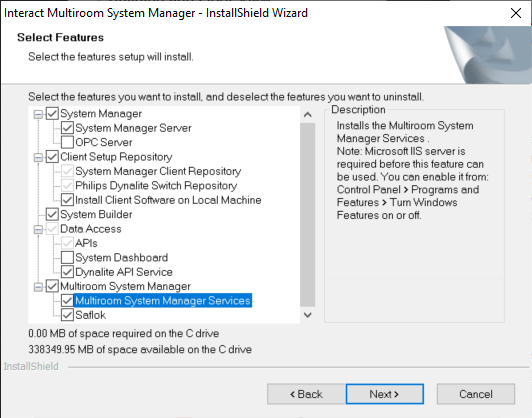
Task: Uncheck the Dynalite API Service checkbox
Action: click(67, 272)
